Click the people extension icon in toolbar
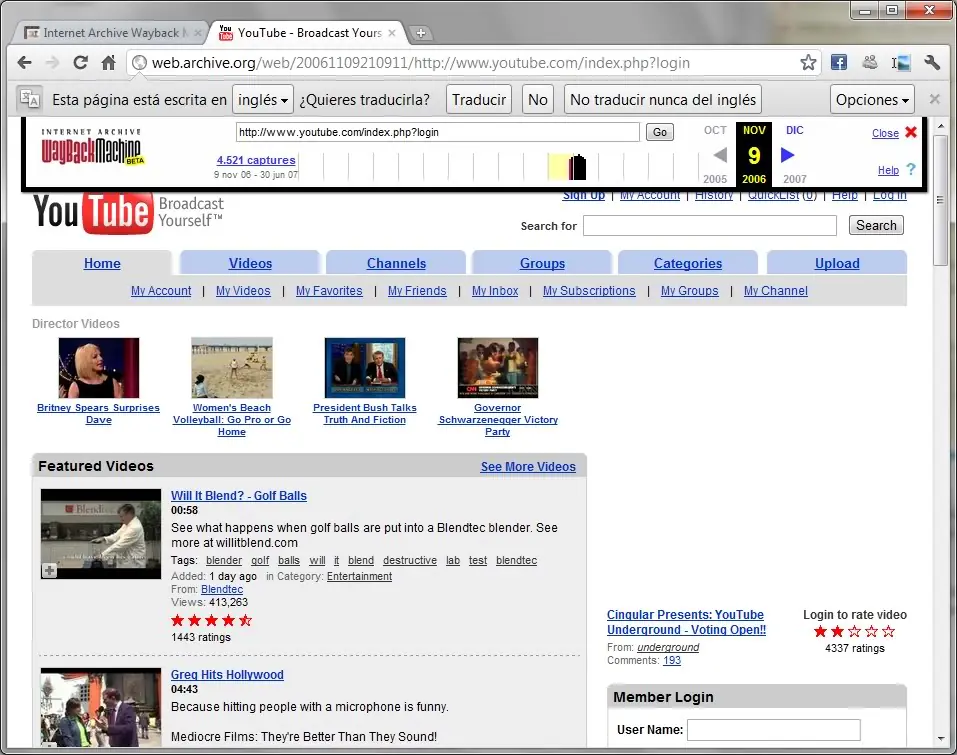 coord(870,62)
